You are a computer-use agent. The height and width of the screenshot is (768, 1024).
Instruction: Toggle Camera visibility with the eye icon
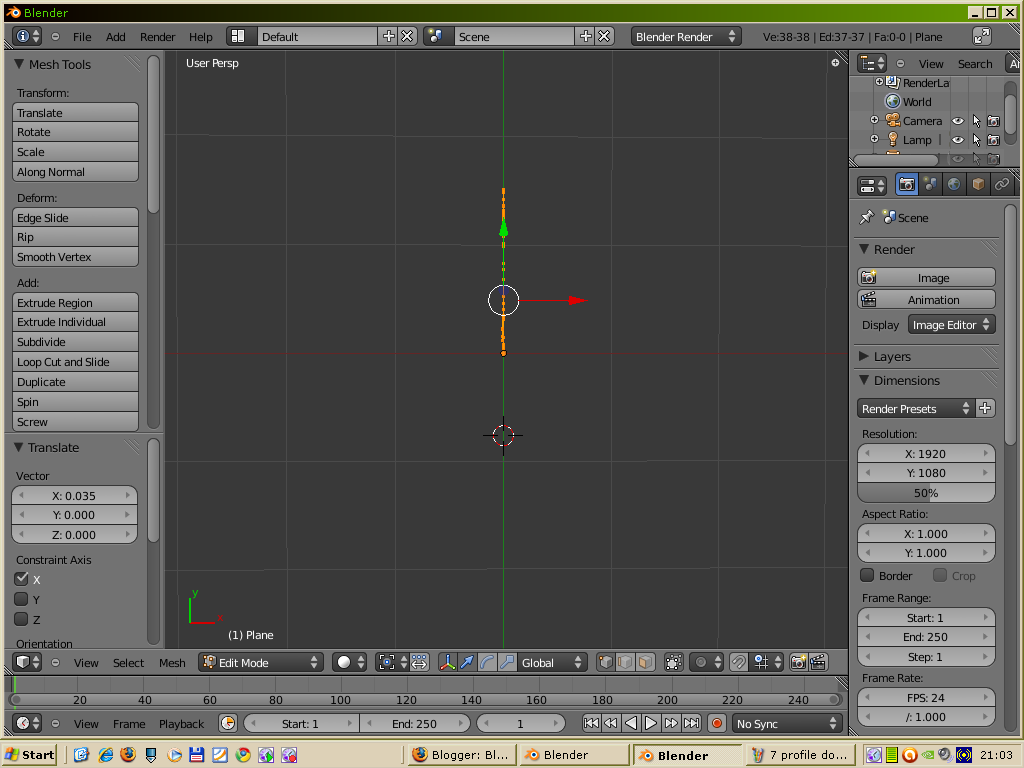pyautogui.click(x=958, y=120)
